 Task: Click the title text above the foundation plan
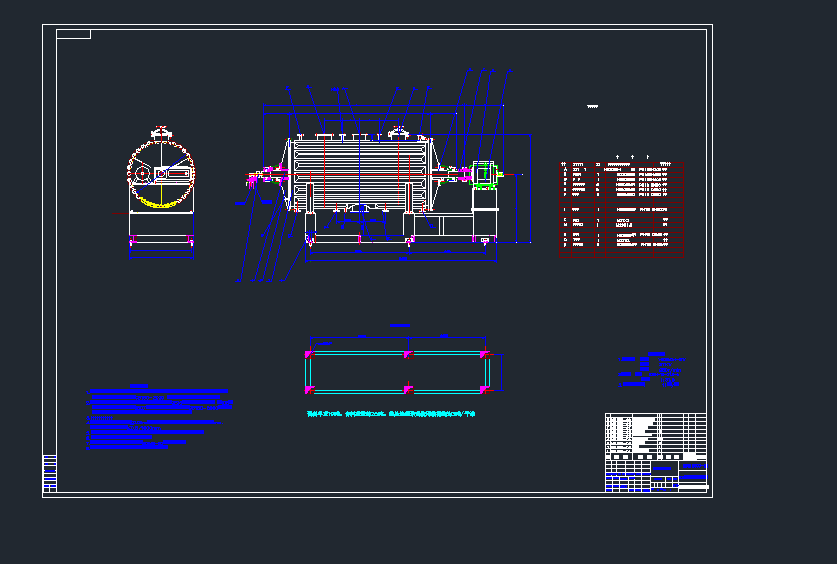399,326
